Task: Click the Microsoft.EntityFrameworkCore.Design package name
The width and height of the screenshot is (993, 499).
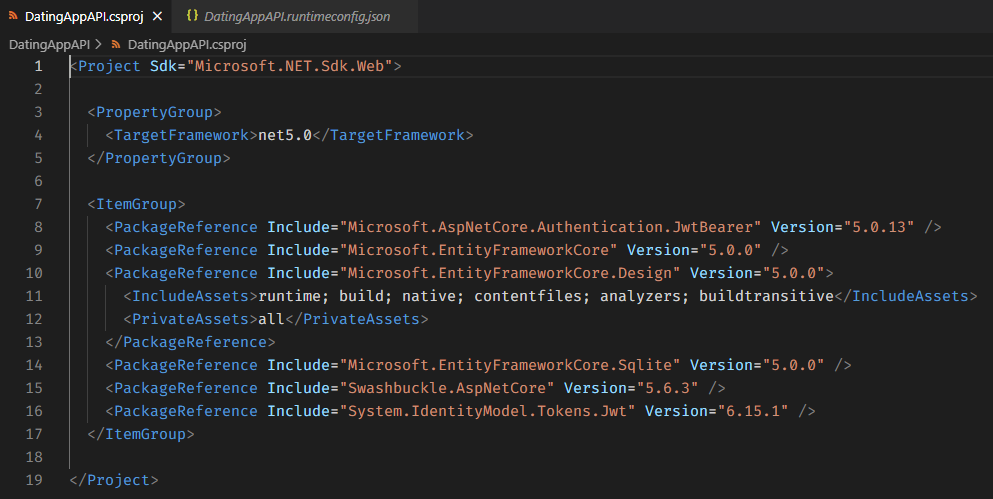Action: (510, 273)
